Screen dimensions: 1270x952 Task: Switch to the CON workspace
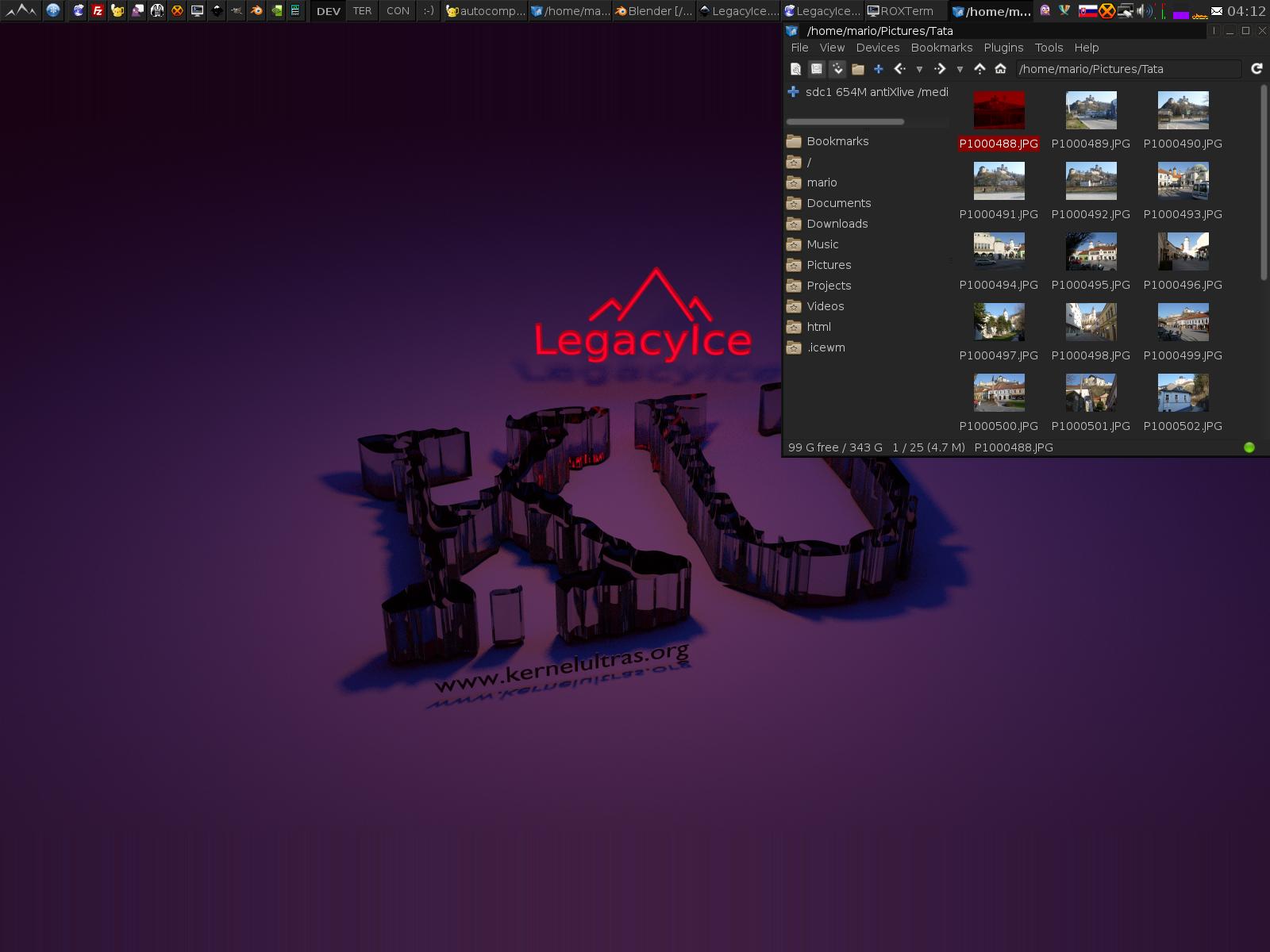click(398, 11)
